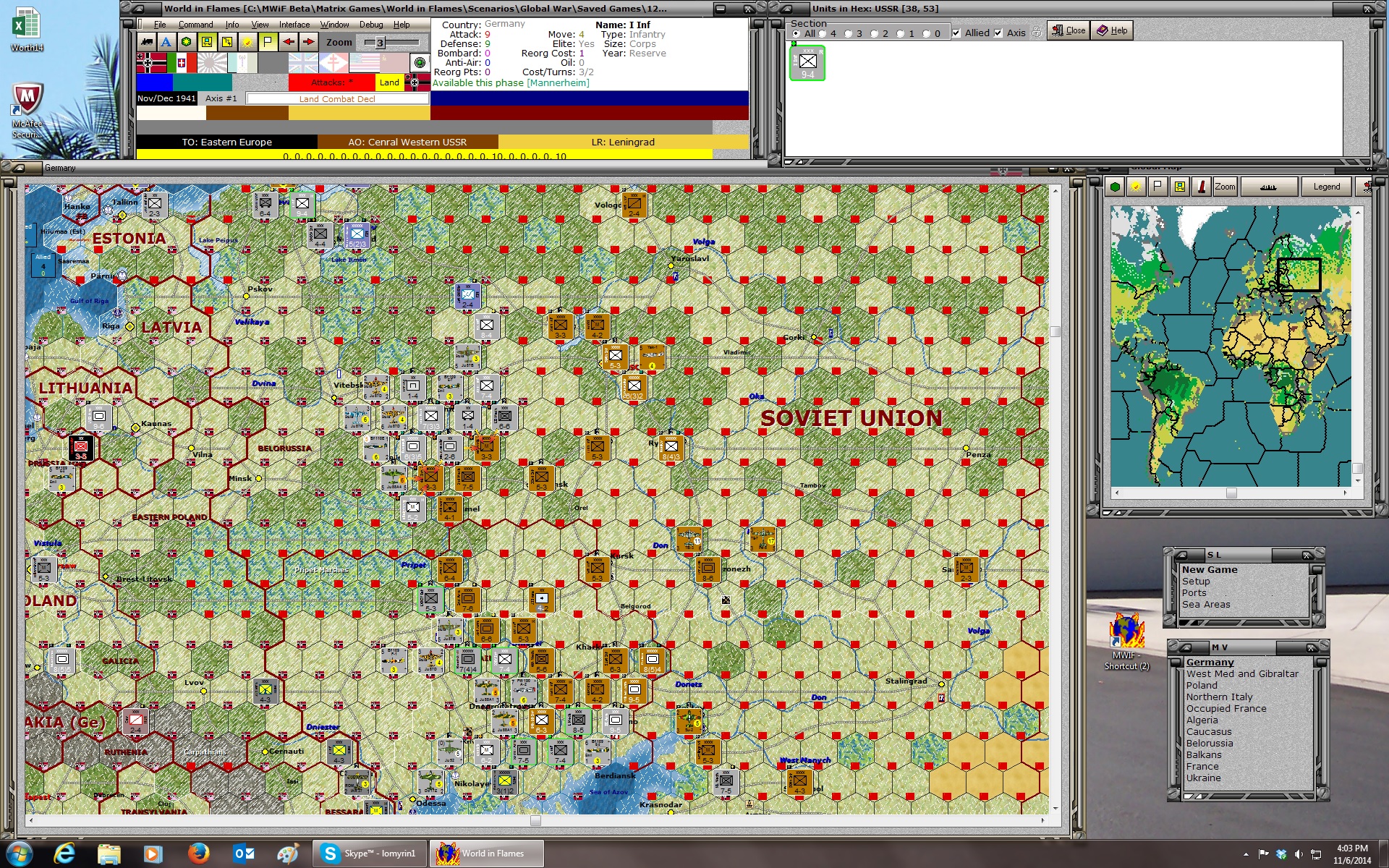1389x868 pixels.
Task: Select the United States flag
Action: coord(364,63)
